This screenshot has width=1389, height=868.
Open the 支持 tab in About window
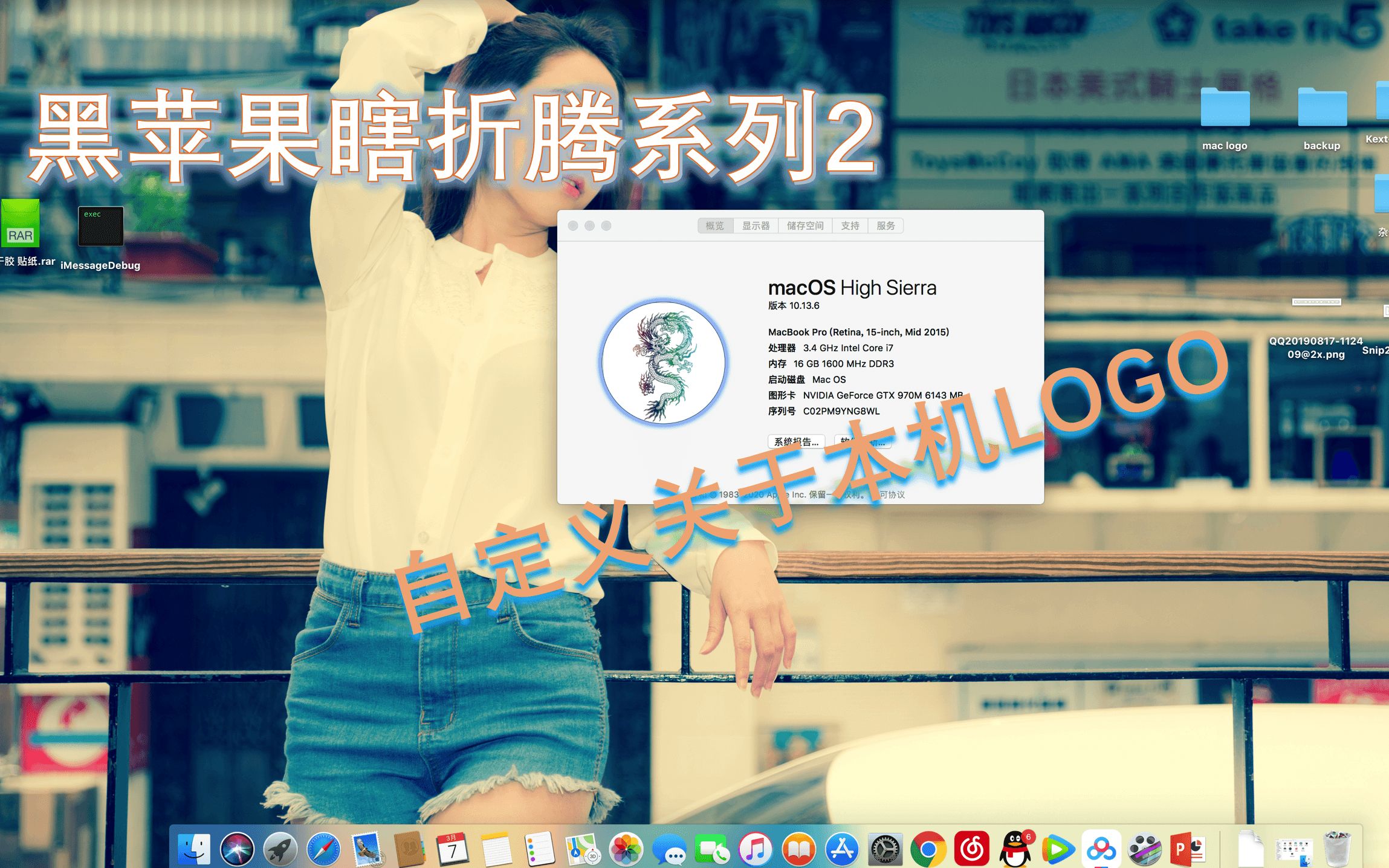850,225
